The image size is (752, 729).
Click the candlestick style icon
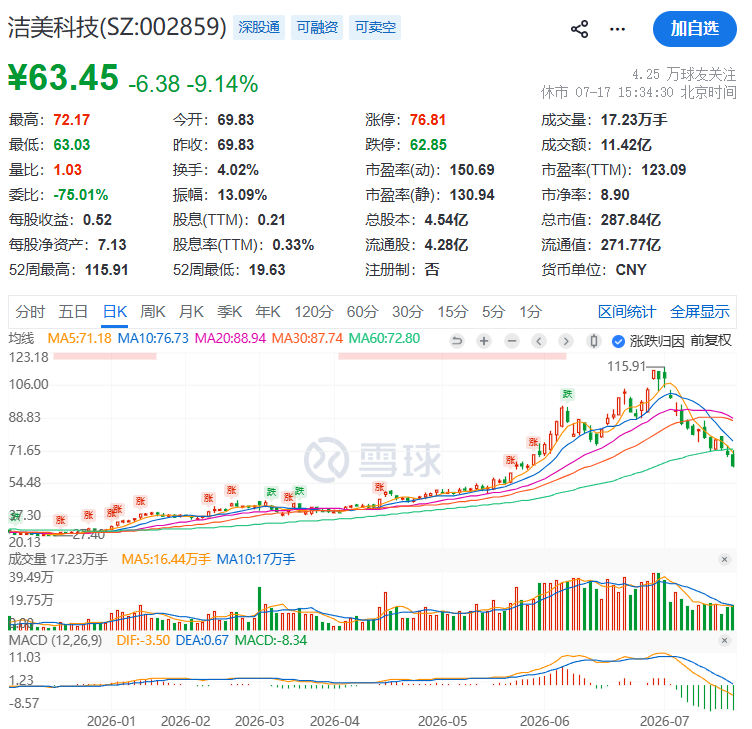[594, 341]
